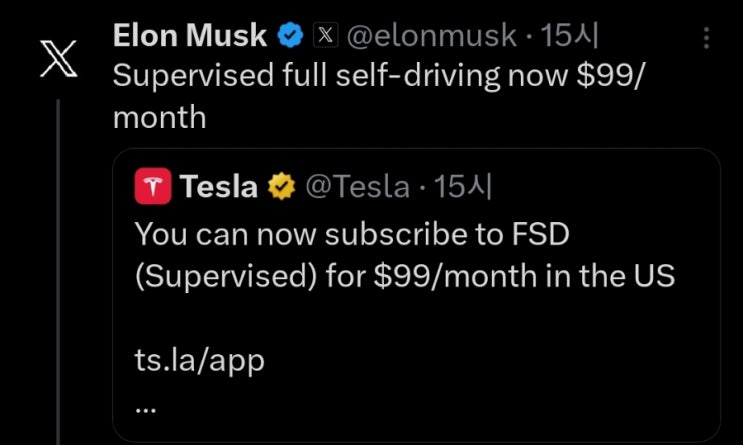Image resolution: width=743 pixels, height=445 pixels.
Task: Open the three-dot more options menu
Action: coord(708,38)
